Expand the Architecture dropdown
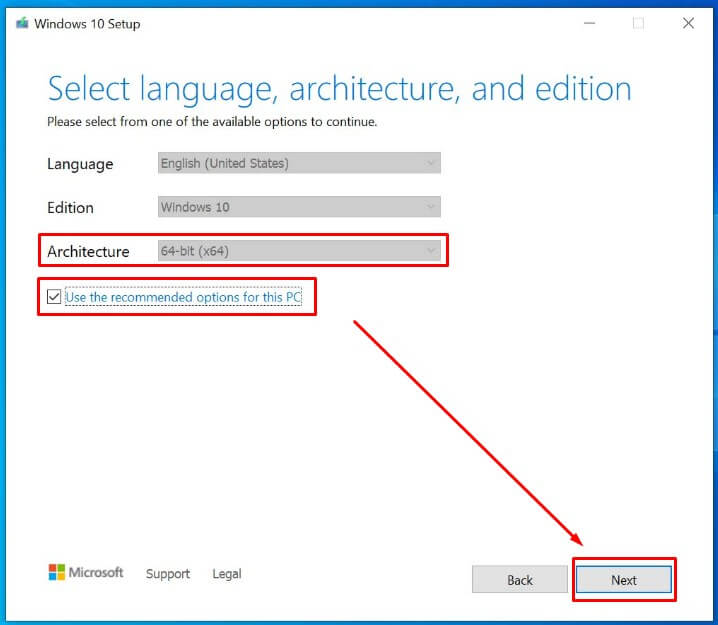718x625 pixels. pos(299,251)
